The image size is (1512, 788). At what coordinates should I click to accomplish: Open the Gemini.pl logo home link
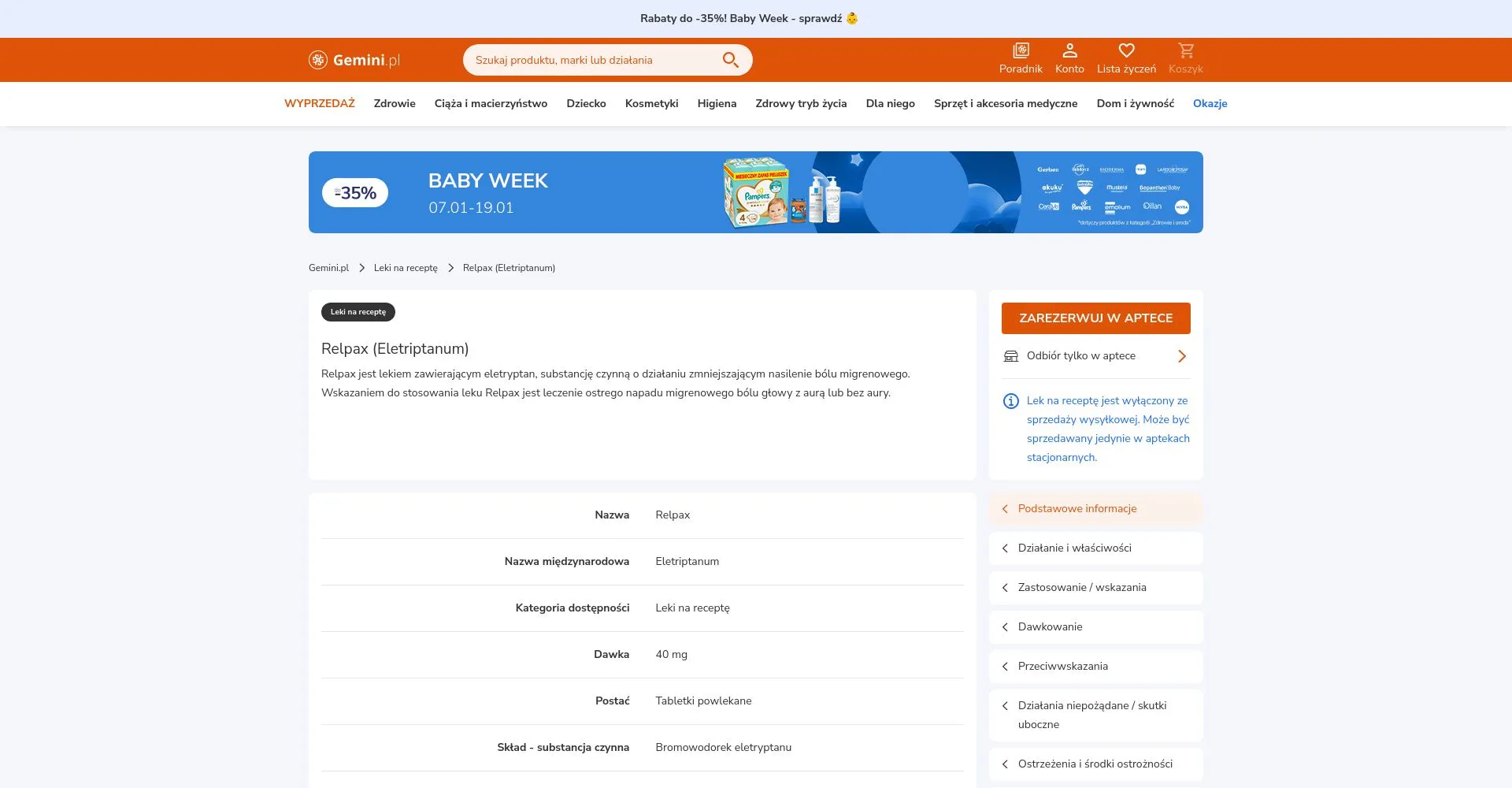click(x=354, y=60)
